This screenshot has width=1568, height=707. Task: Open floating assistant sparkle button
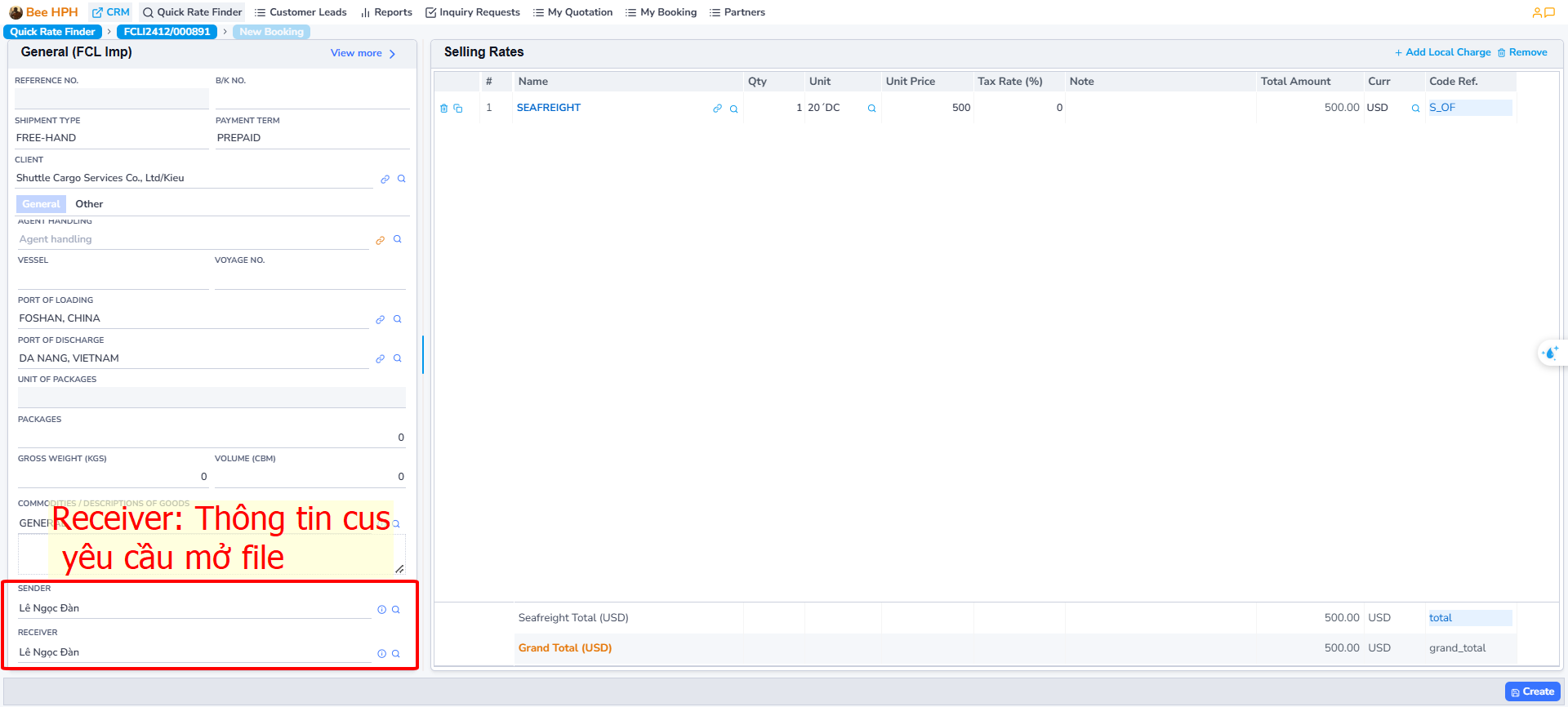click(x=1550, y=353)
